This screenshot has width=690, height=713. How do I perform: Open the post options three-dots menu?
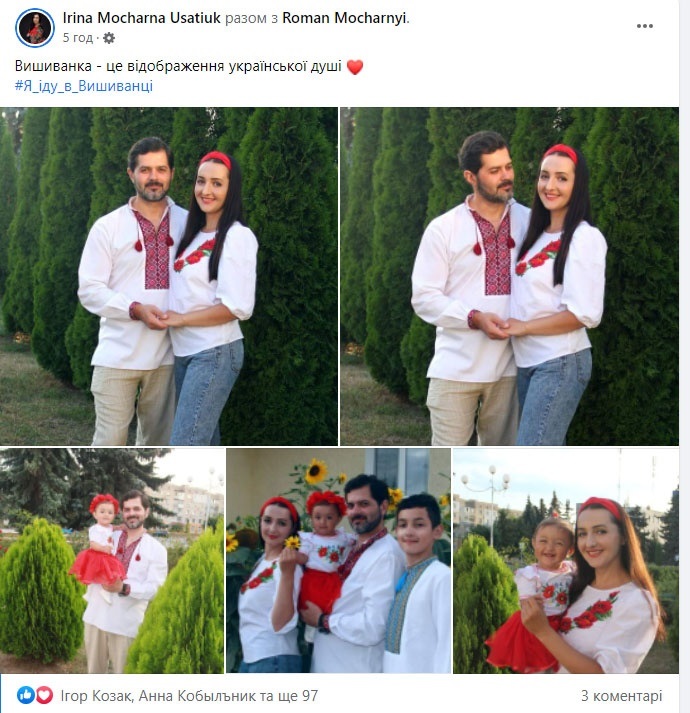(x=645, y=26)
